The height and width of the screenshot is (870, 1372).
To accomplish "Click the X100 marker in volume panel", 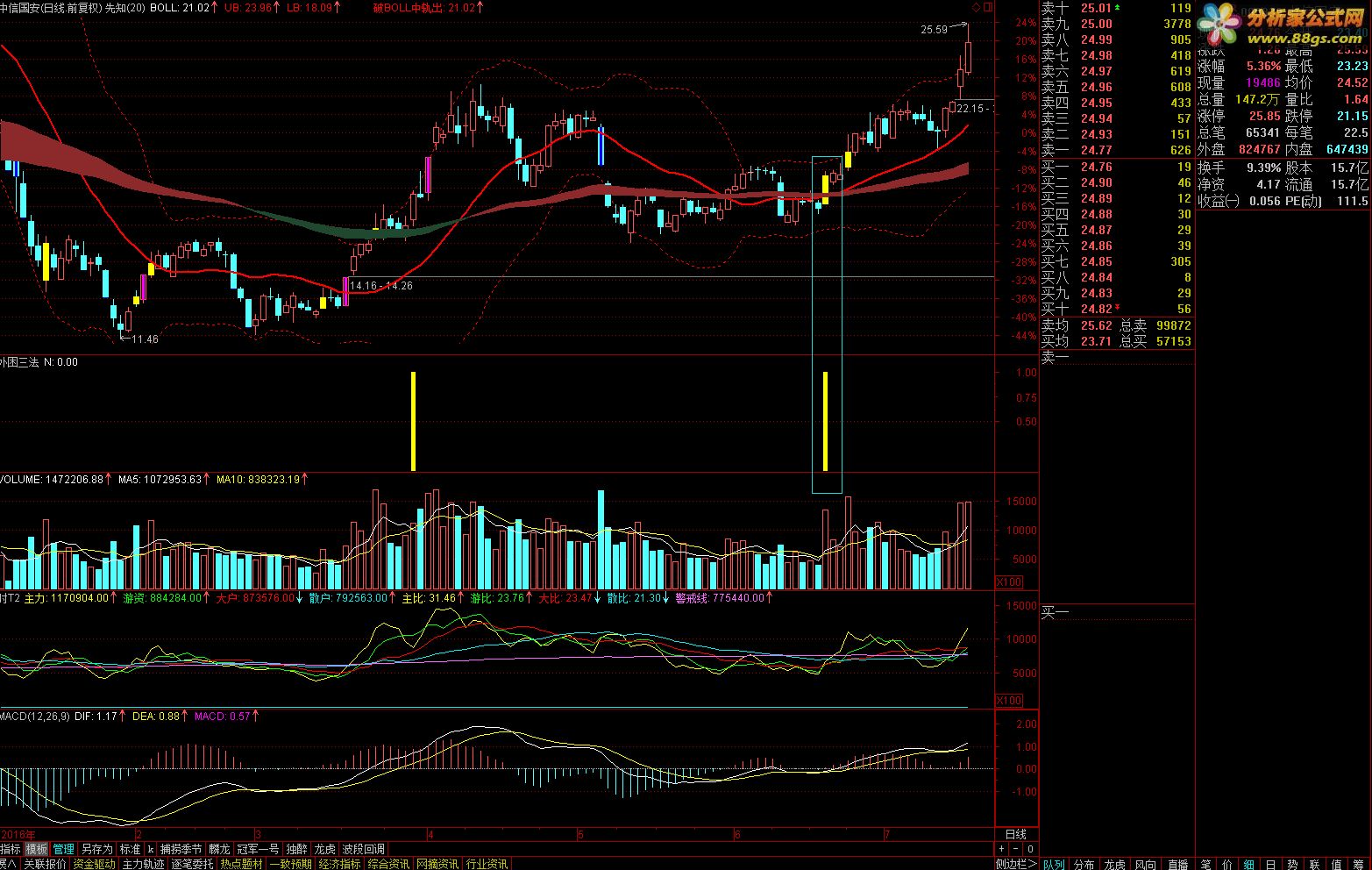I will coord(1009,582).
